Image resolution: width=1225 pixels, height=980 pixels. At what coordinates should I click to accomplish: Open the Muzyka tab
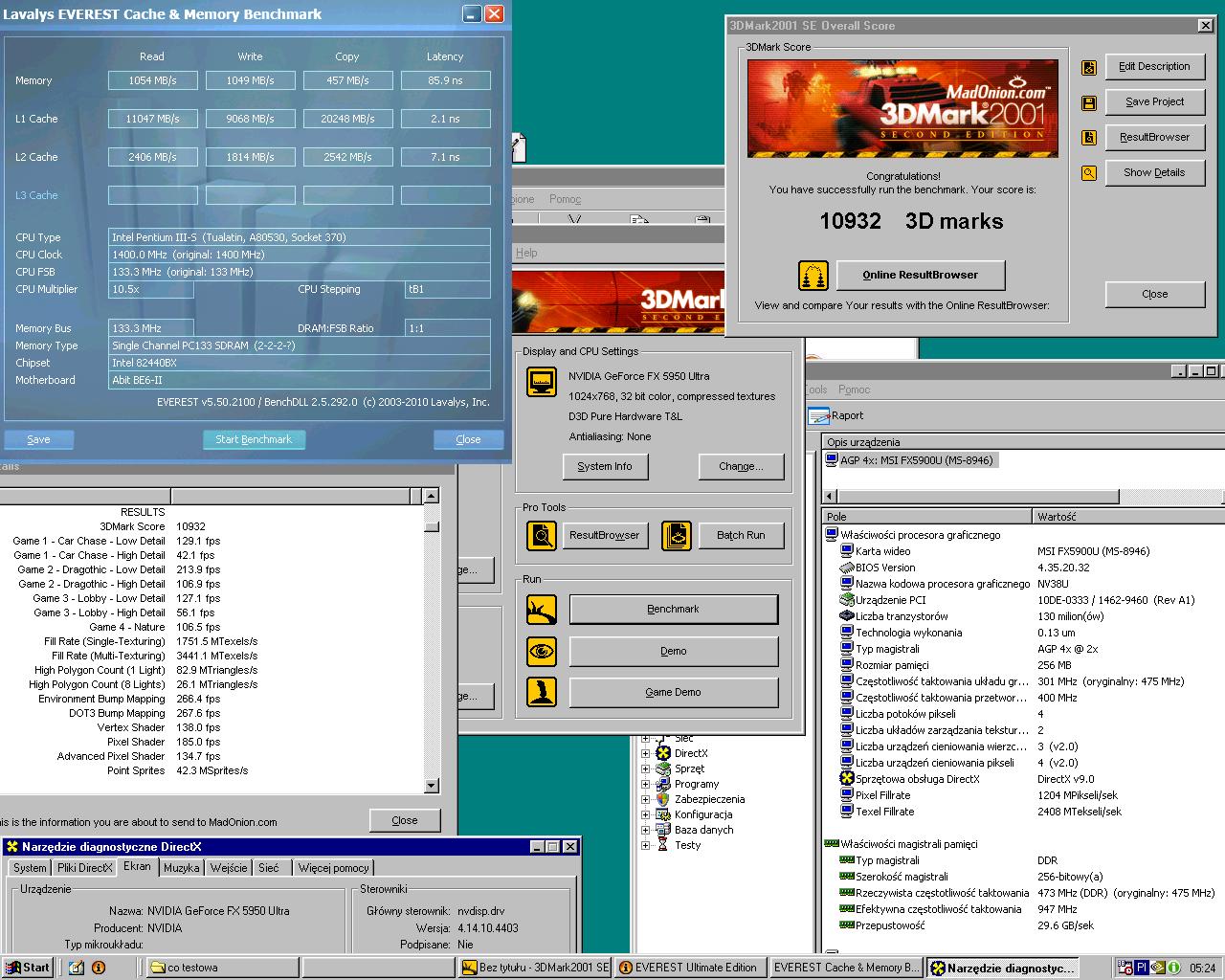[x=182, y=868]
